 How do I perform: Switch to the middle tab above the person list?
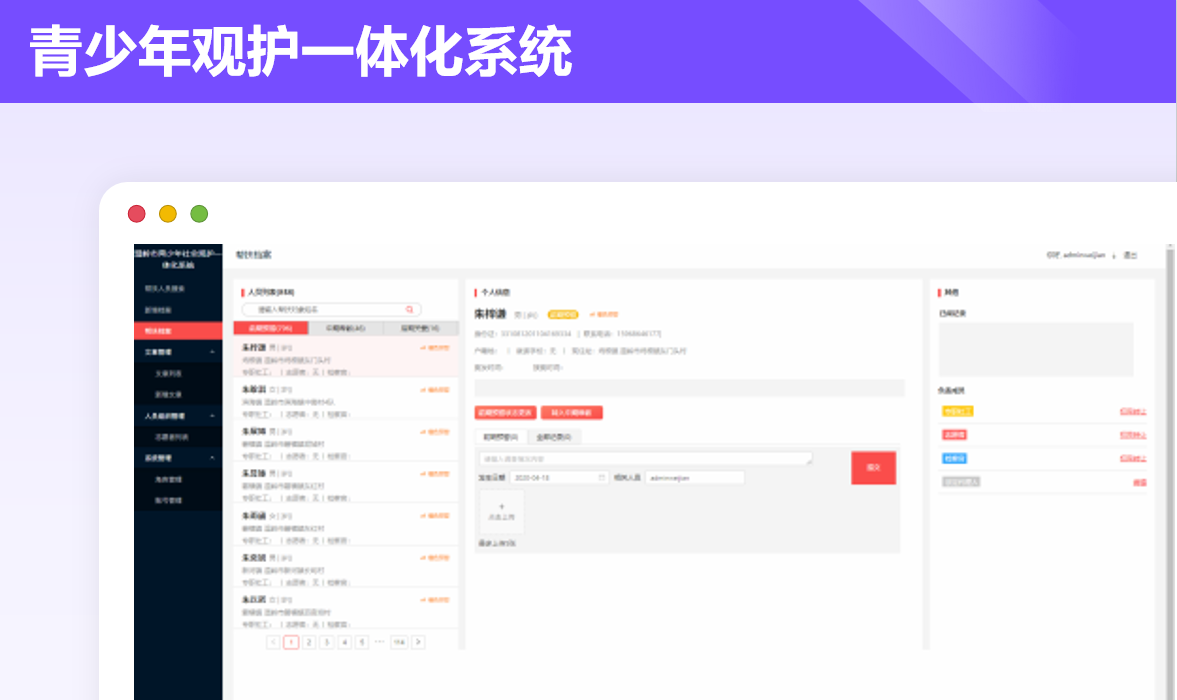tap(345, 328)
